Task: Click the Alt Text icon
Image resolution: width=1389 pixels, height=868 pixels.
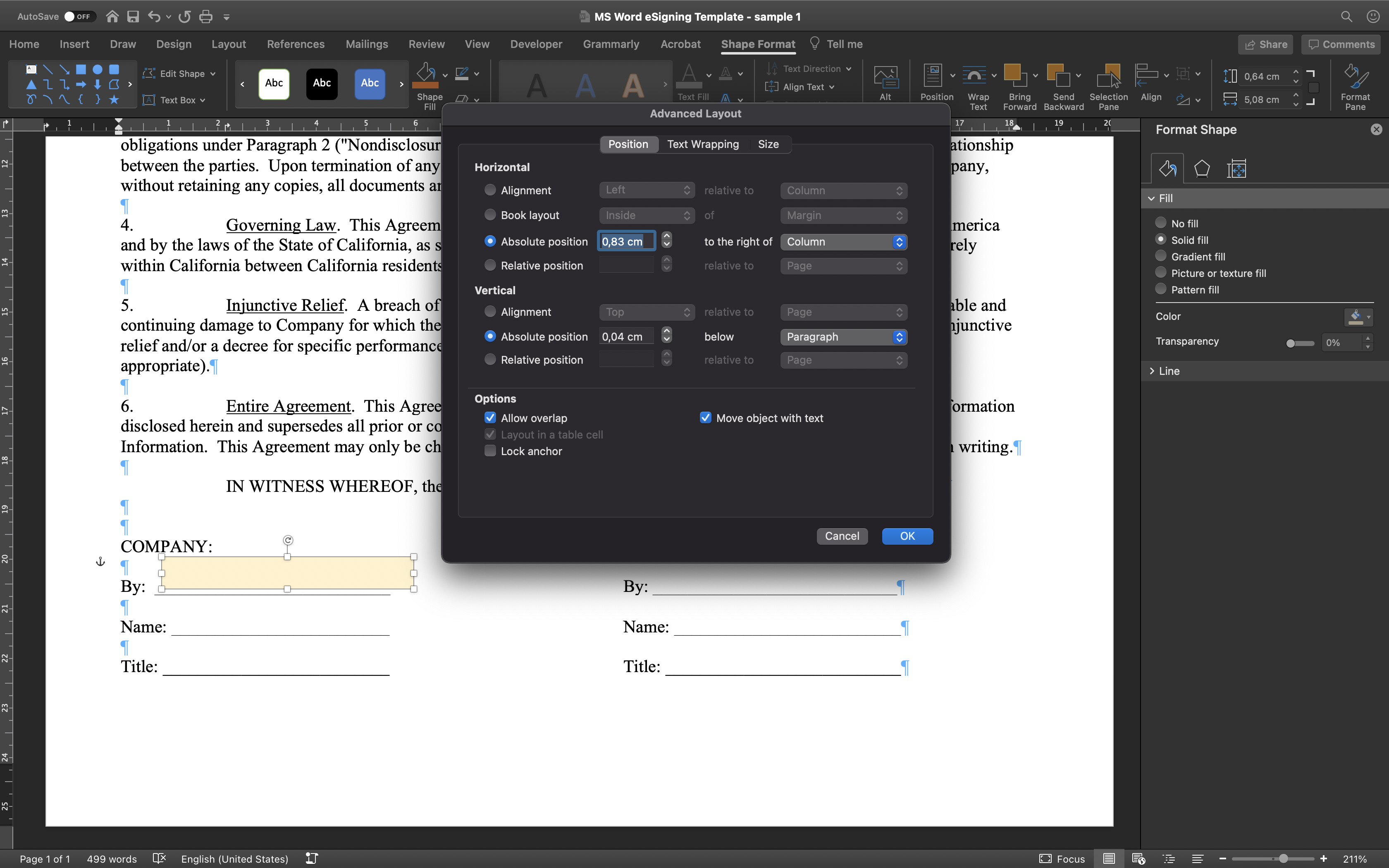Action: (885, 78)
